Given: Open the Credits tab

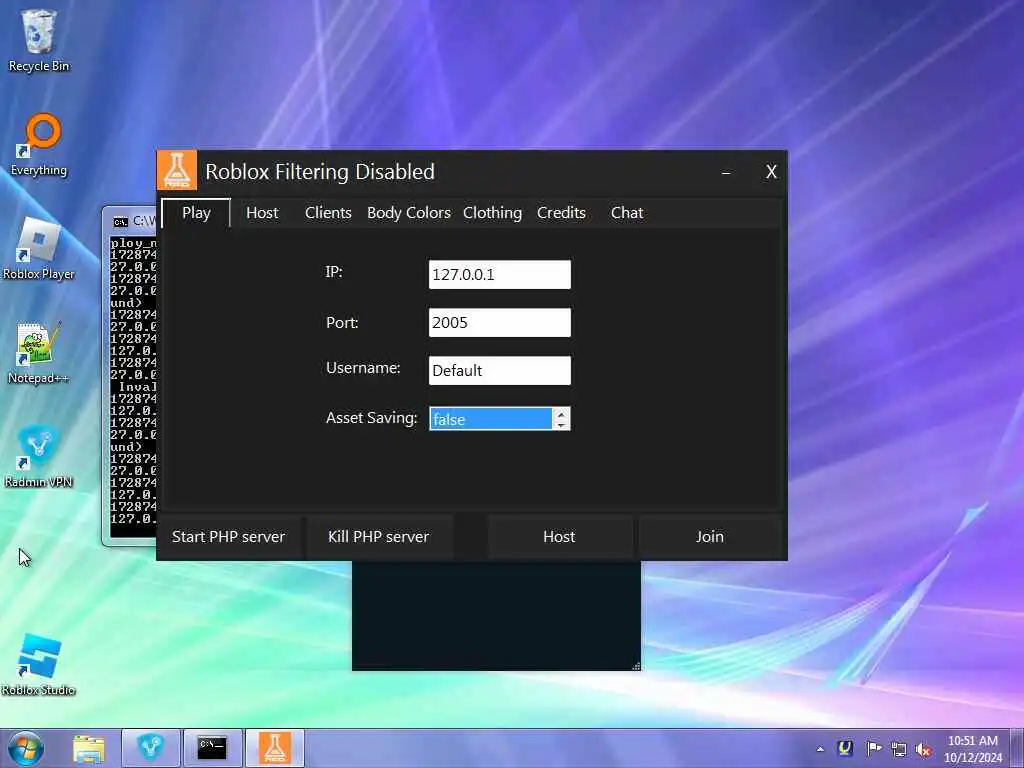Looking at the screenshot, I should [561, 213].
